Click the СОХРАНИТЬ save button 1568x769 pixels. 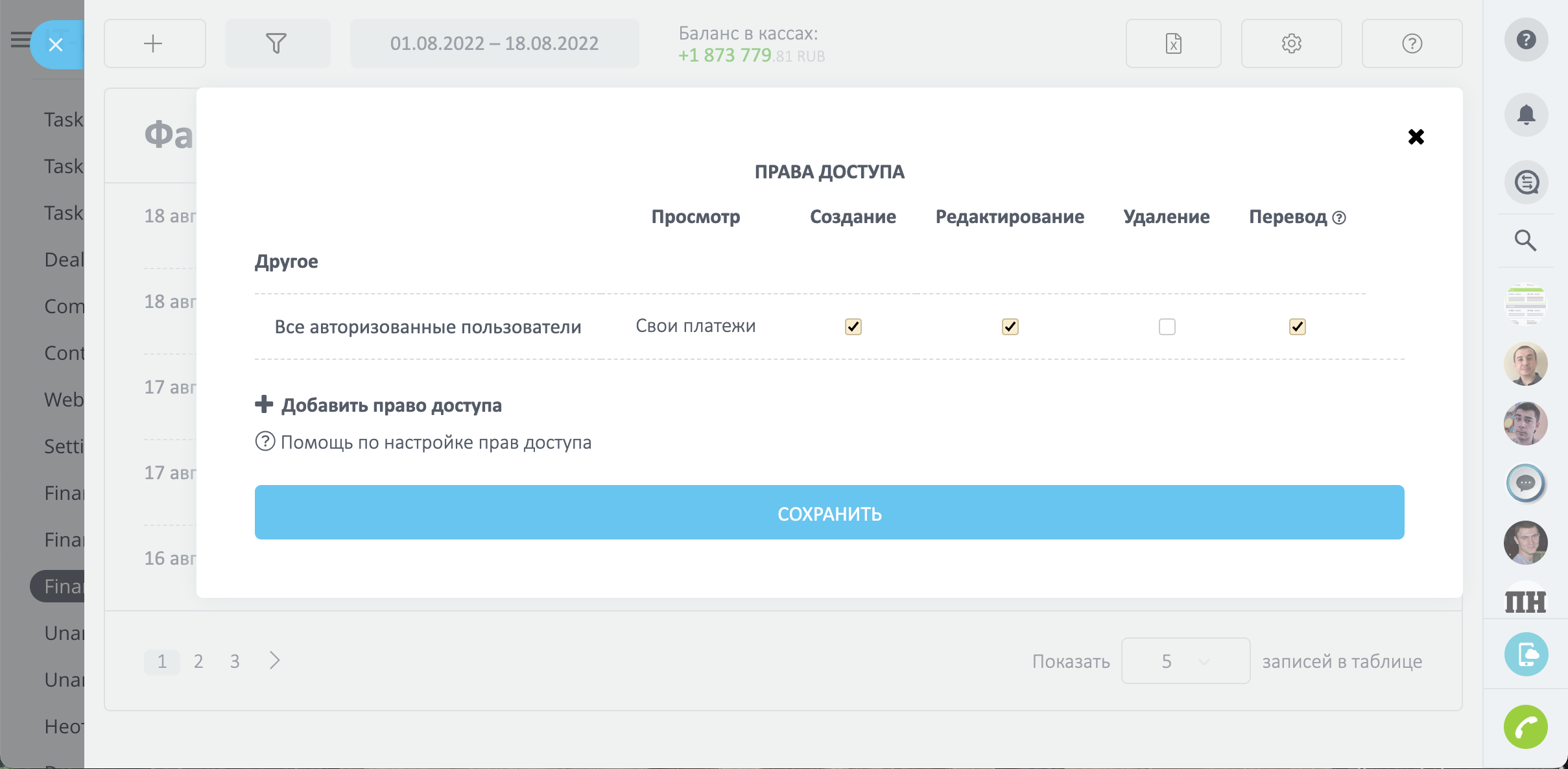click(829, 512)
